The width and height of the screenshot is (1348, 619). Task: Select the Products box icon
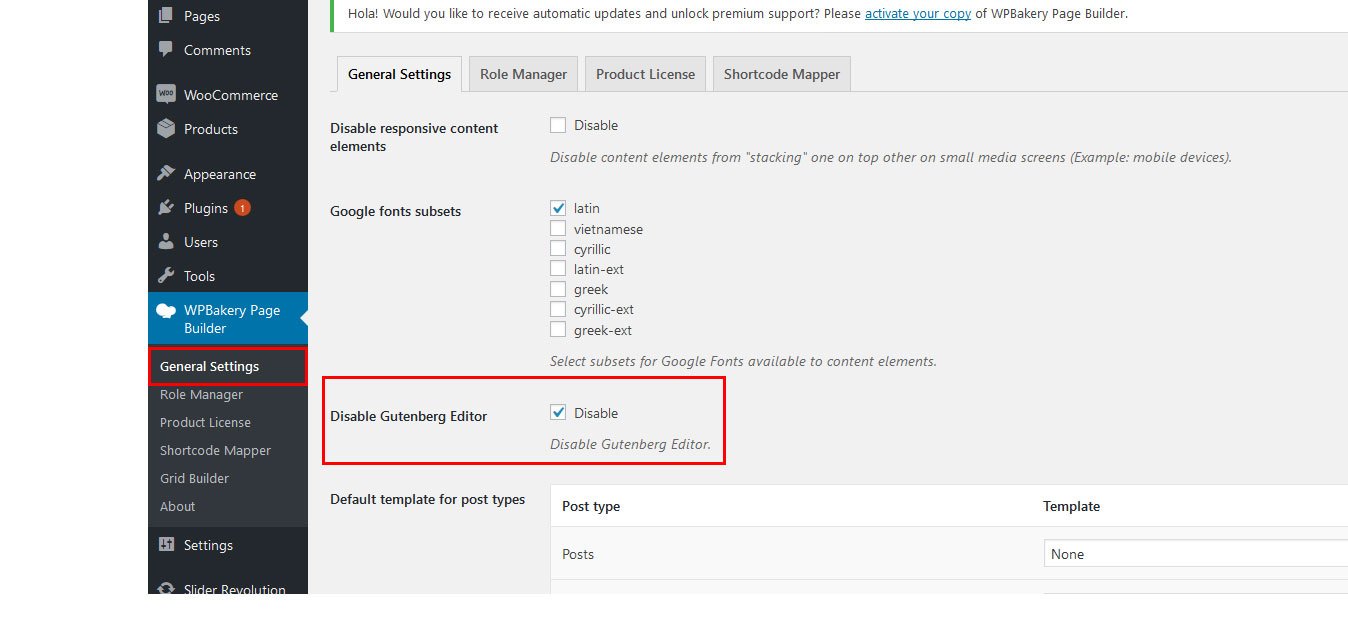(x=166, y=129)
